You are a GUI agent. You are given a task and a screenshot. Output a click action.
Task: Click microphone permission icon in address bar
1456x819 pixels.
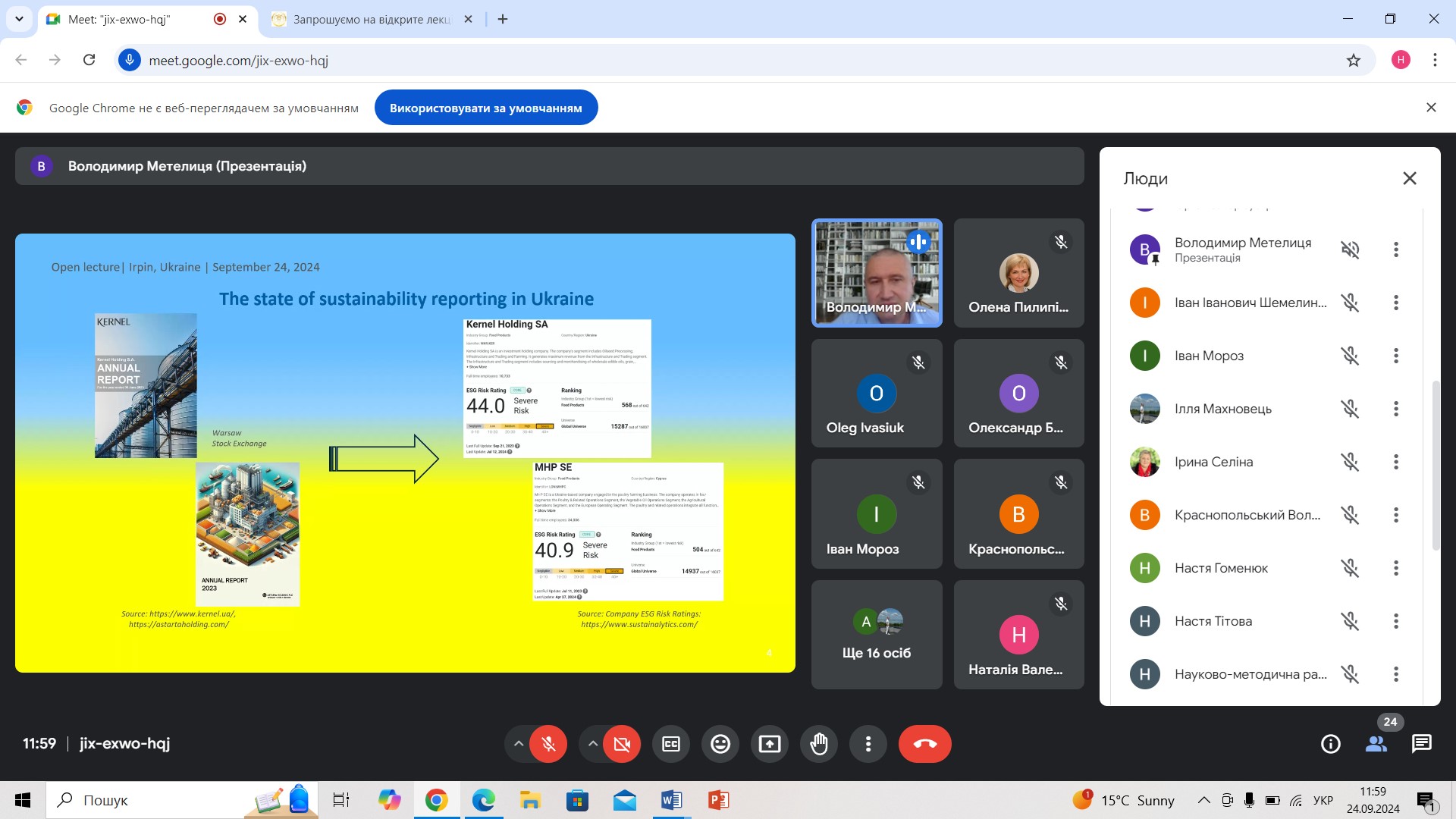[x=130, y=60]
